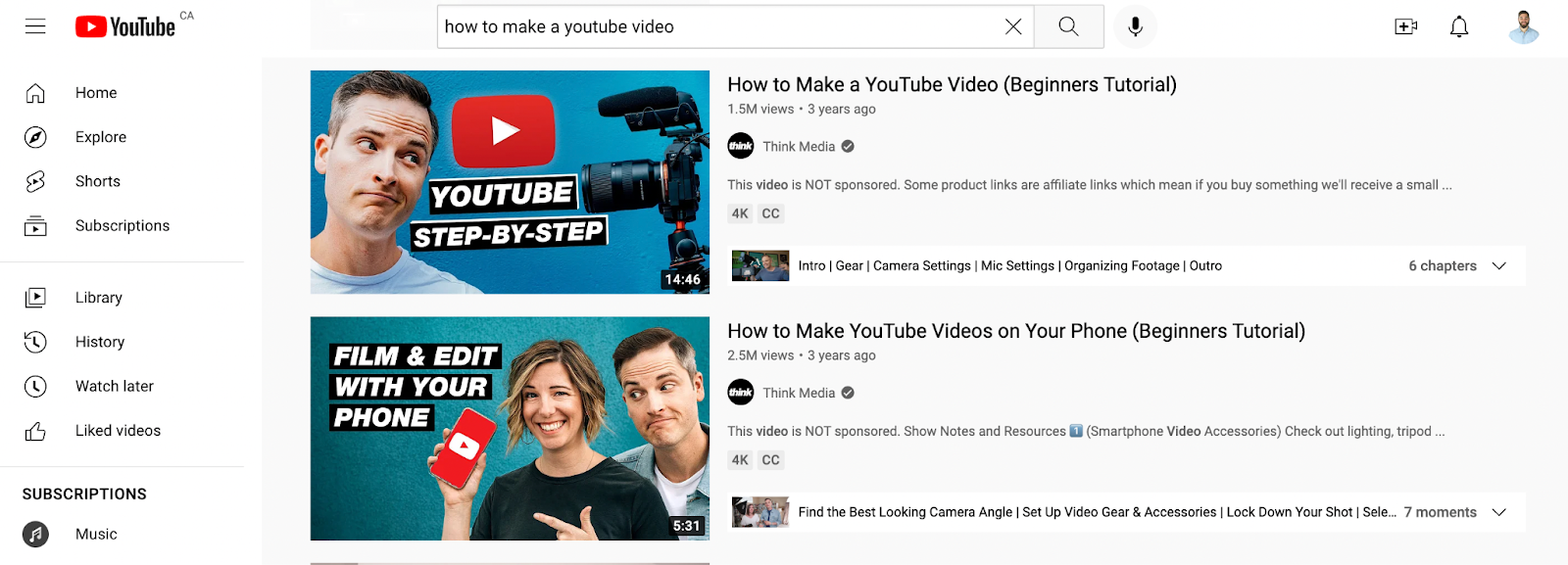Viewport: 1568px width, 565px height.
Task: Click the History clock icon
Action: tap(35, 342)
